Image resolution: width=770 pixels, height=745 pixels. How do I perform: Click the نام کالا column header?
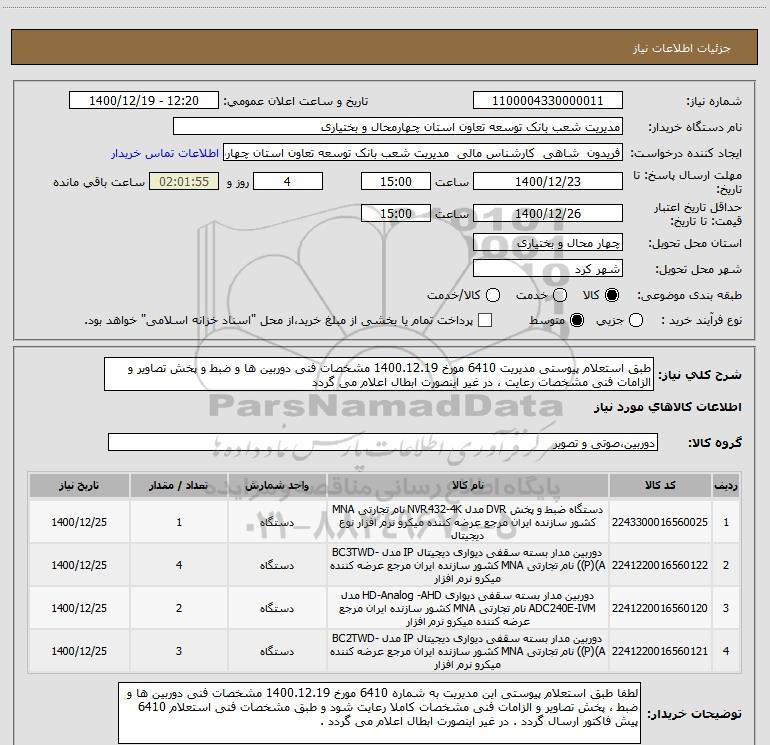(x=468, y=486)
